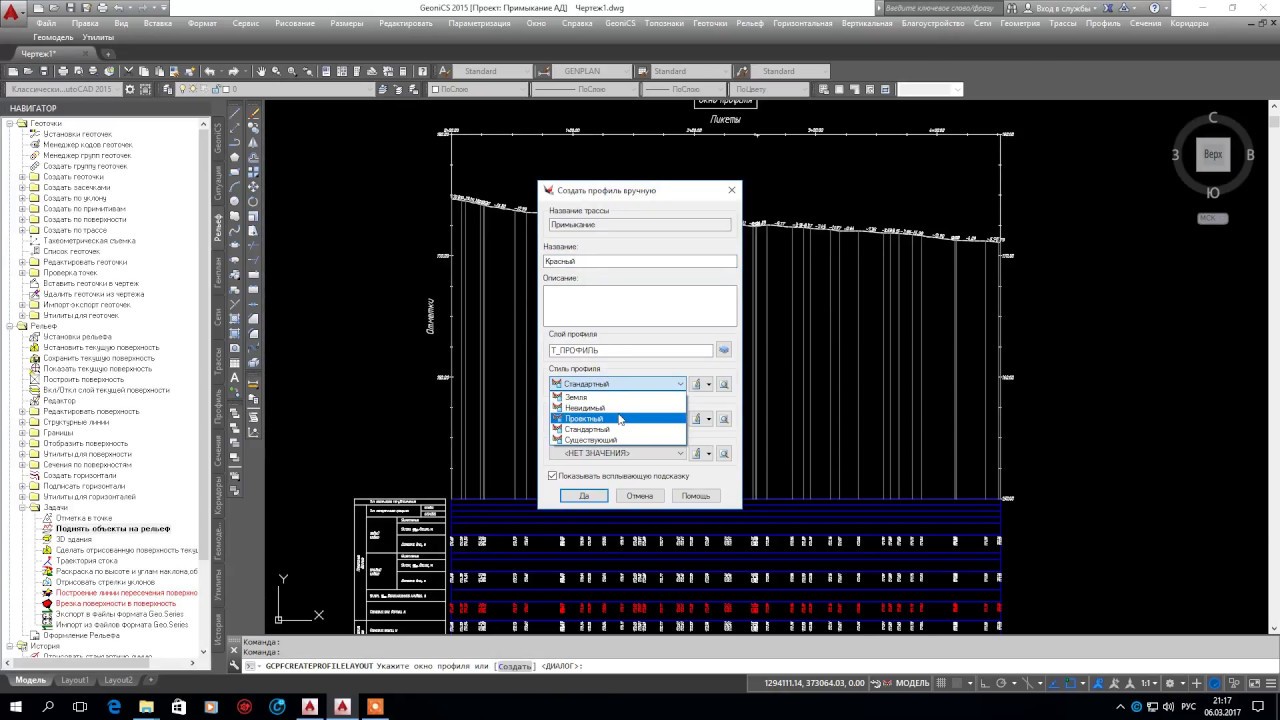Screen dimensions: 1280x720
Task: Click the Undo arrow icon
Action: 209,71
